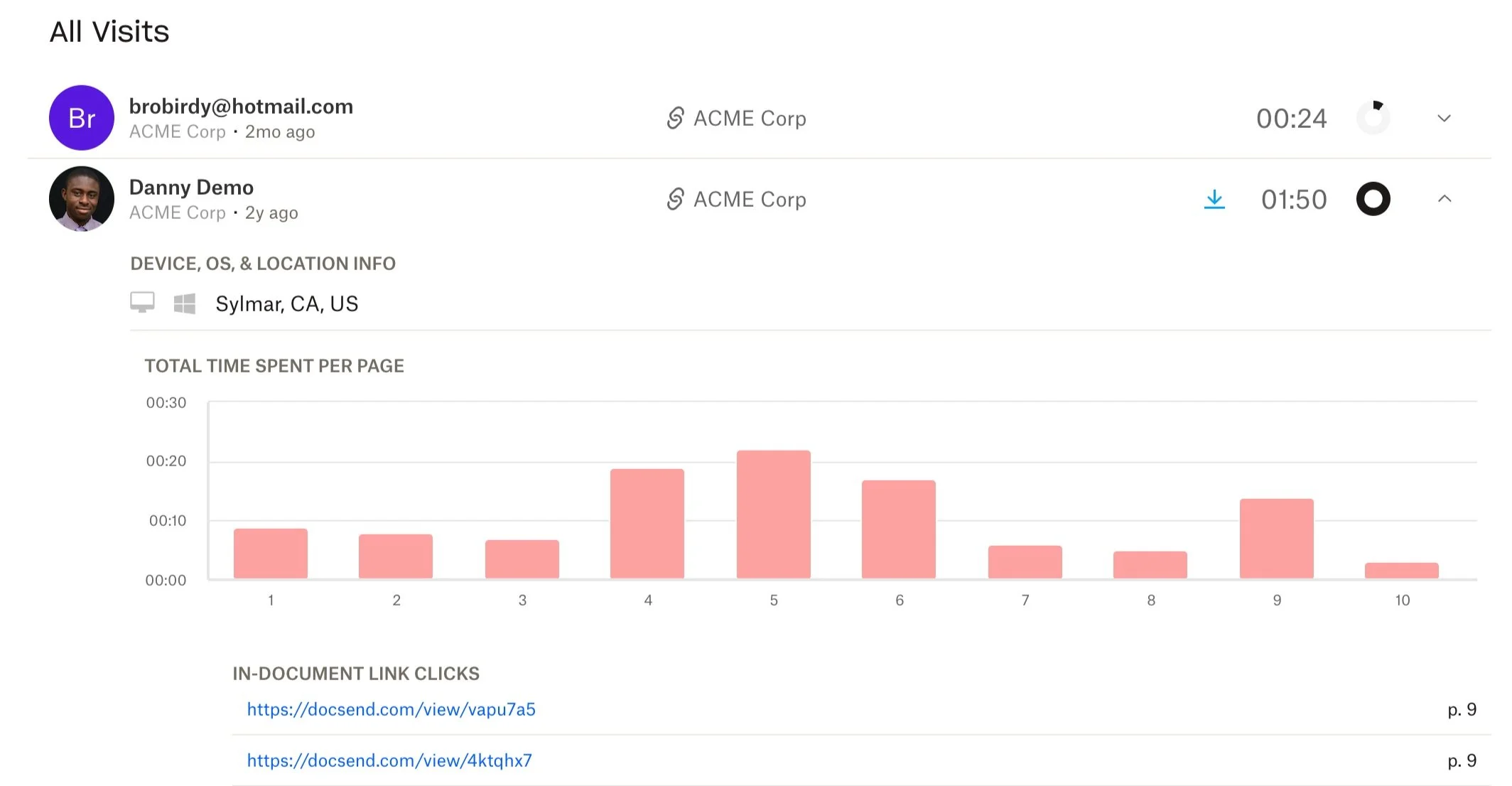Click link icon beside brobirdy's ACME Corp
The width and height of the screenshot is (1512, 786).
click(675, 118)
